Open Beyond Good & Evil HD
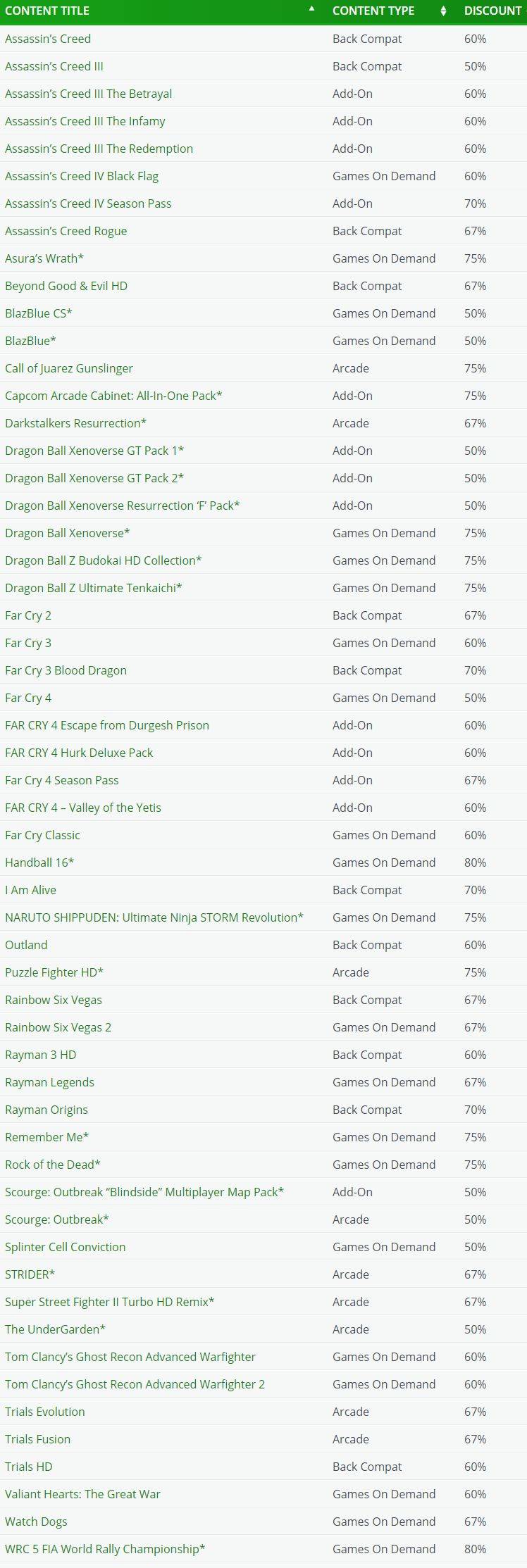The width and height of the screenshot is (527, 1568). (66, 286)
